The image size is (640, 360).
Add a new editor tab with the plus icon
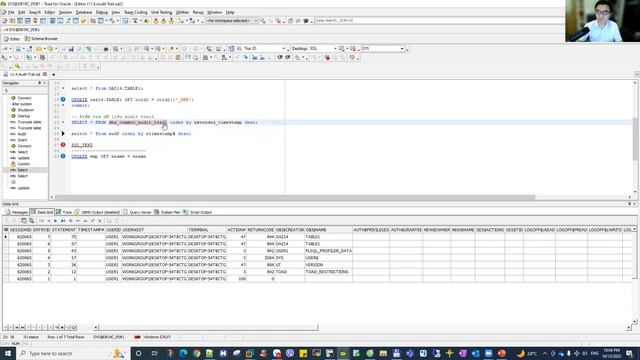[53, 75]
